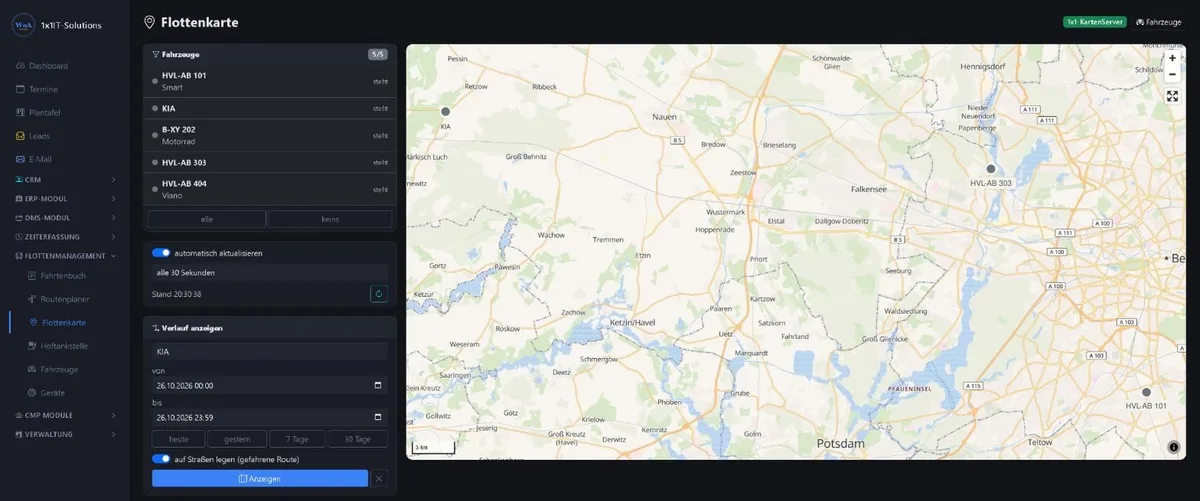The height and width of the screenshot is (501, 1200).
Task: Open Fahrtenbuch in the sidebar
Action: coord(63,275)
